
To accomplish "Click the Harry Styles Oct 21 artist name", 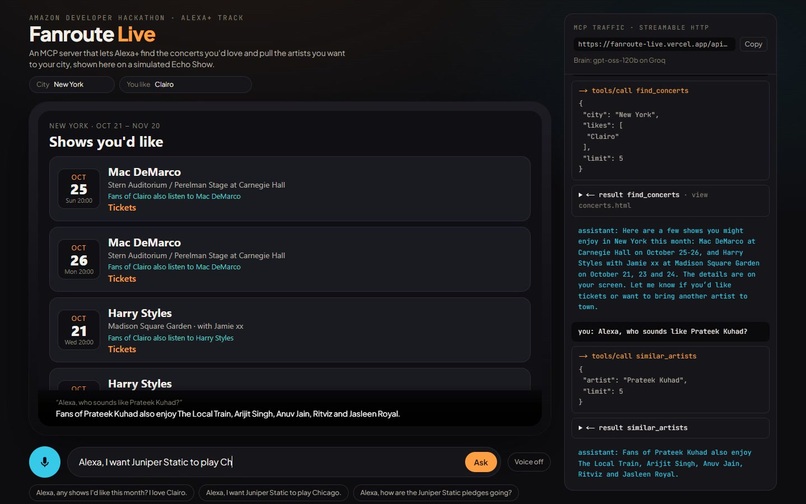I will coord(140,313).
